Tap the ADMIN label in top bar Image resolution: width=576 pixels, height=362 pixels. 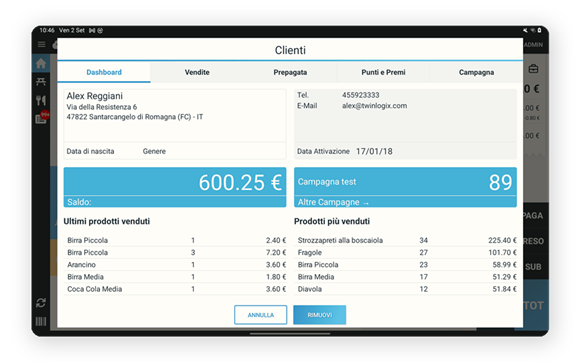point(534,45)
